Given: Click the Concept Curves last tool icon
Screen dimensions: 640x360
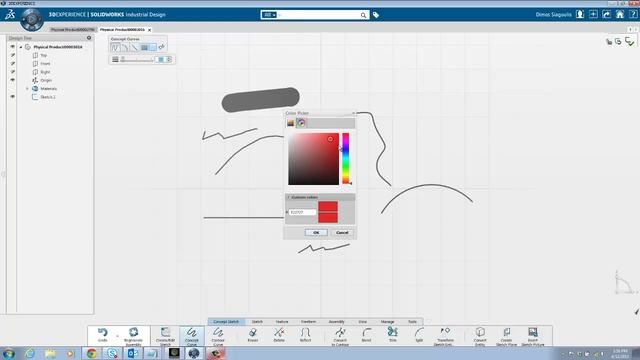Looking at the screenshot, I should coord(162,47).
